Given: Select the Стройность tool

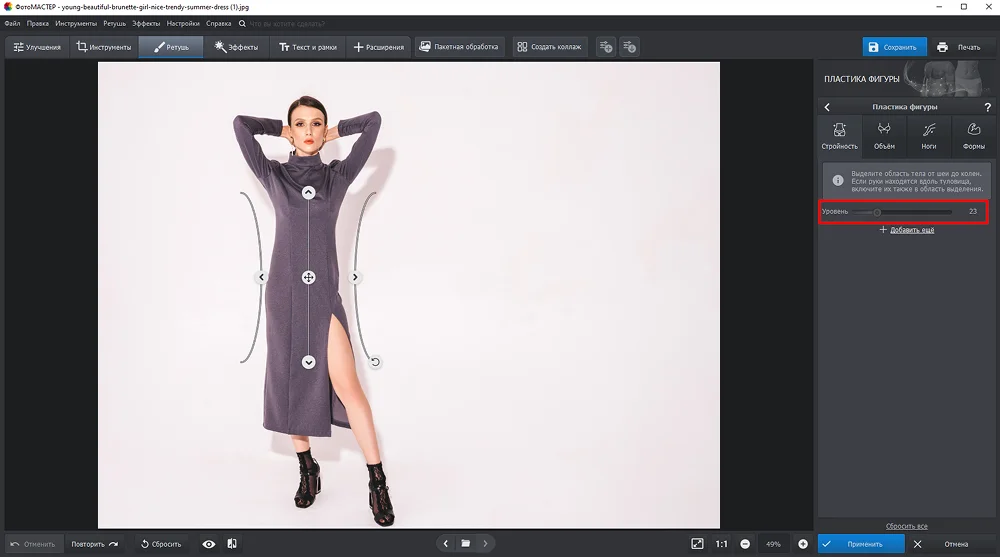Looking at the screenshot, I should [839, 136].
